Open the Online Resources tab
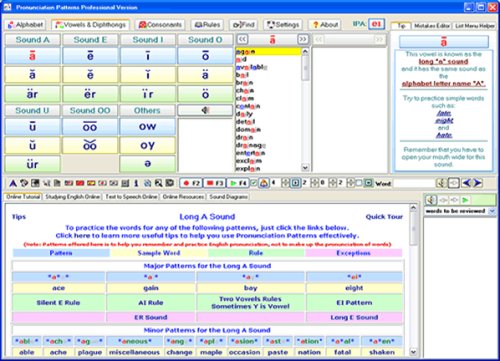The width and height of the screenshot is (500, 361). [183, 197]
